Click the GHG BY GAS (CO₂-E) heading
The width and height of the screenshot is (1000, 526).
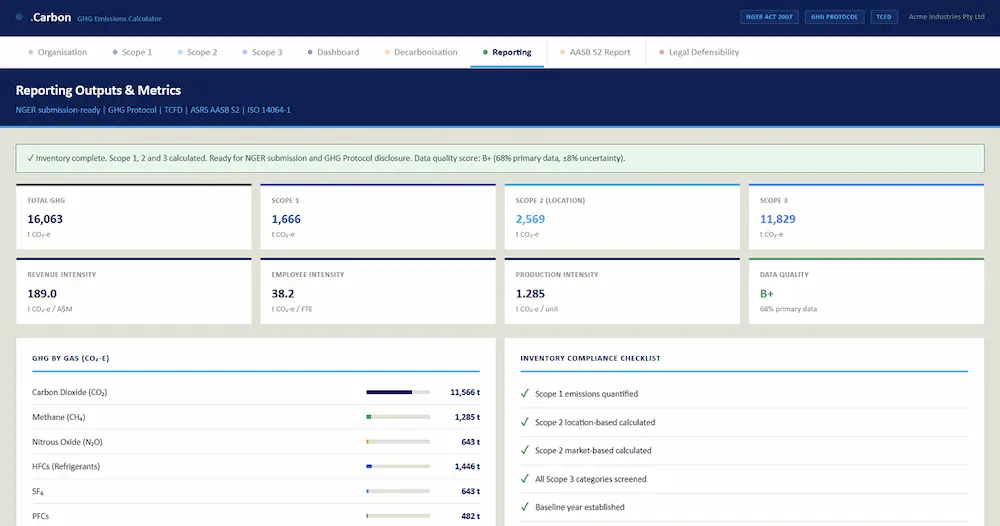71,358
